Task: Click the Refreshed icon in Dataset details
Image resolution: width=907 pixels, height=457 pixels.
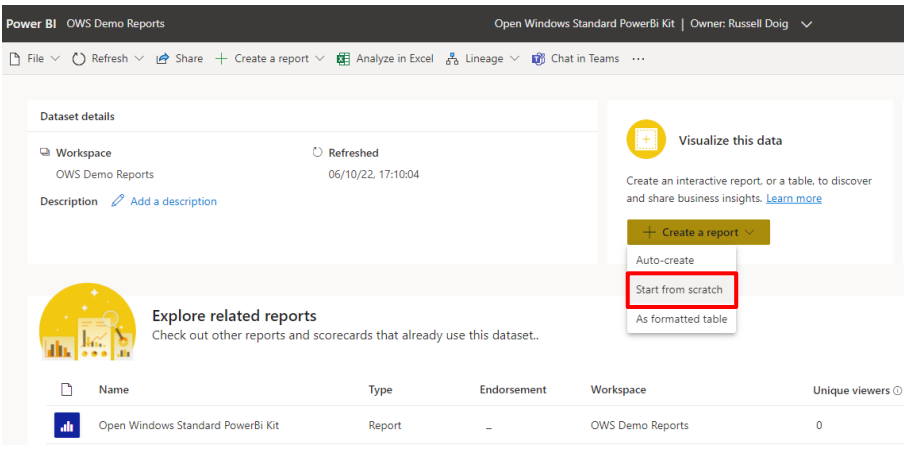Action: coord(317,153)
